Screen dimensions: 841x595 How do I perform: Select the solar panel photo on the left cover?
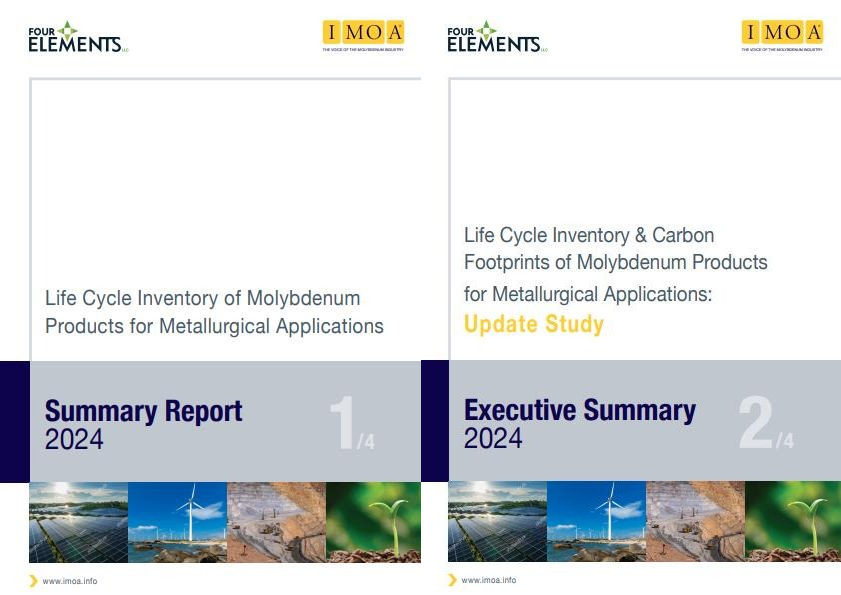click(x=79, y=522)
